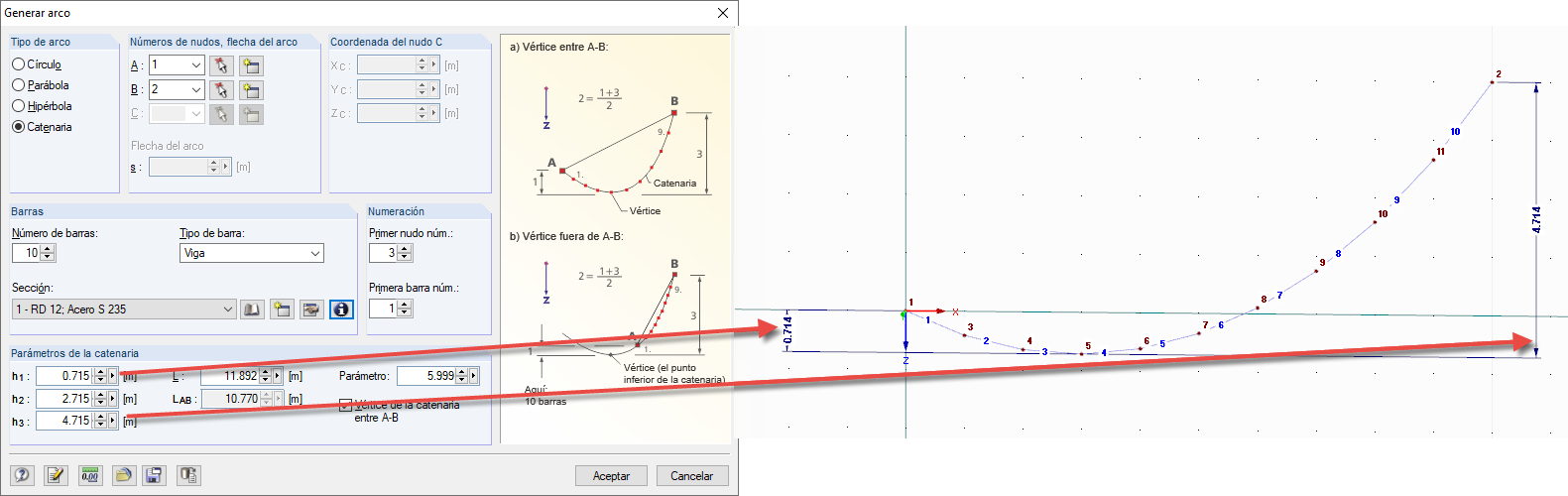Click the Primer nudo núm. field showing 3
The image size is (1568, 496).
coord(384,253)
